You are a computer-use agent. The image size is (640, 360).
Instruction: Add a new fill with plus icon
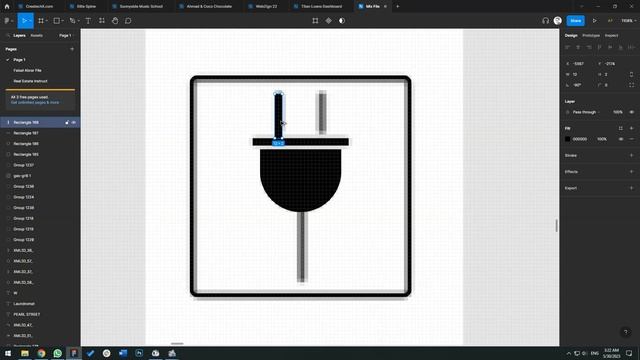click(631, 128)
